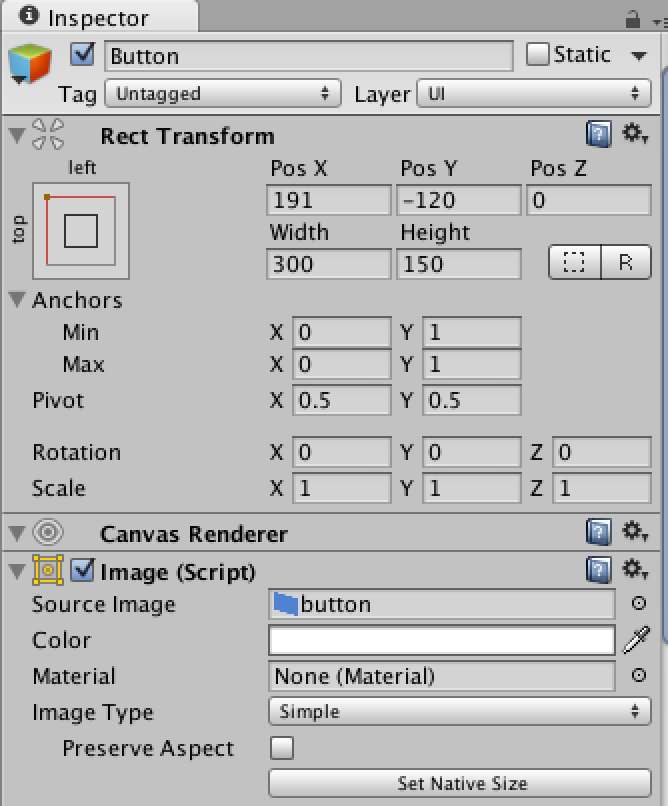668x806 pixels.
Task: Open the Image (Script) gear menu
Action: tap(635, 570)
